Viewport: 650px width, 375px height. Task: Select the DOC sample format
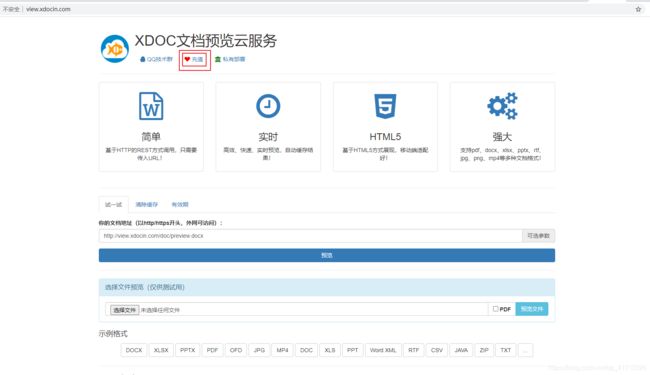pyautogui.click(x=306, y=350)
